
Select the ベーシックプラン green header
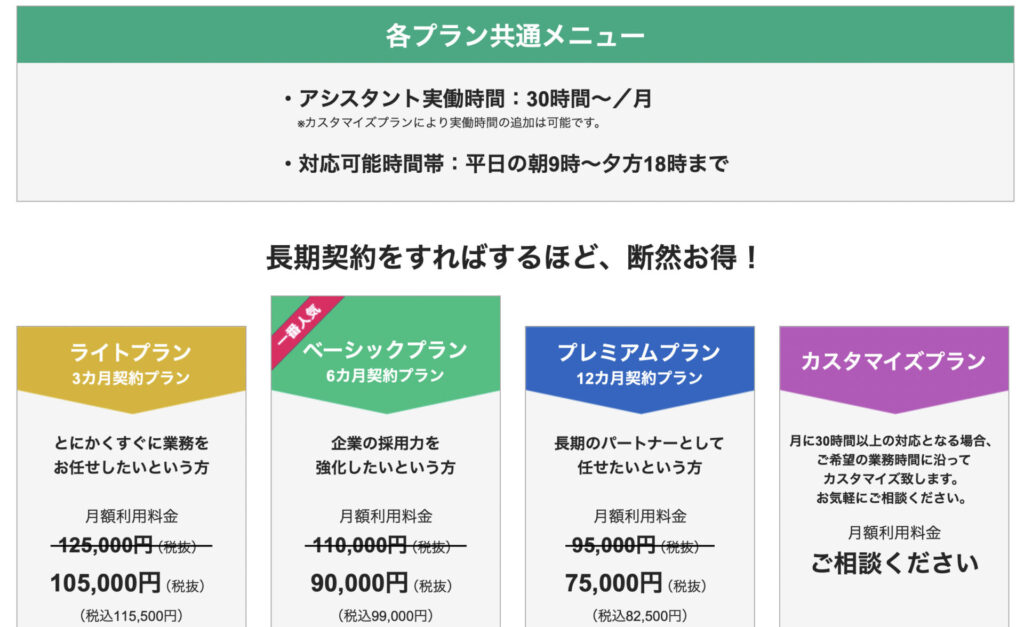pos(385,355)
